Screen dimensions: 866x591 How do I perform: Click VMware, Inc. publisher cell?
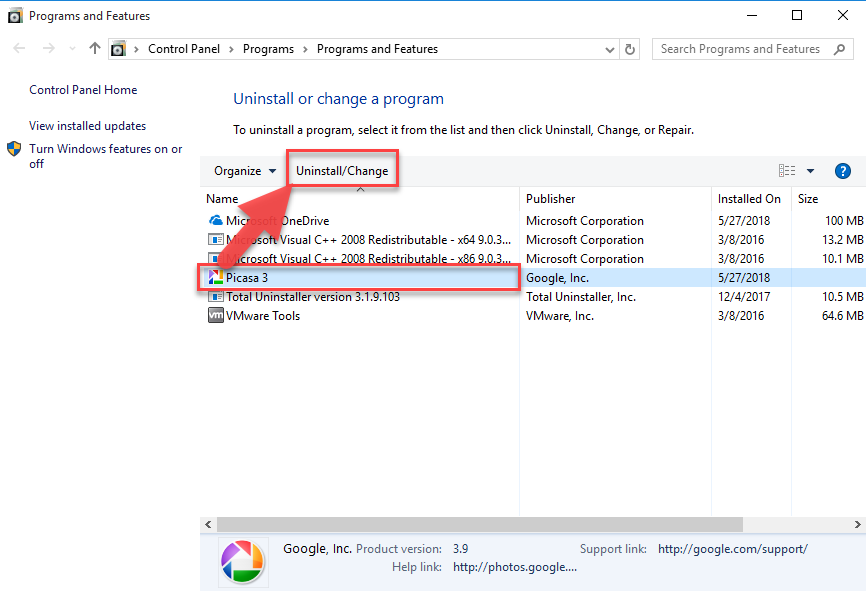pyautogui.click(x=560, y=316)
